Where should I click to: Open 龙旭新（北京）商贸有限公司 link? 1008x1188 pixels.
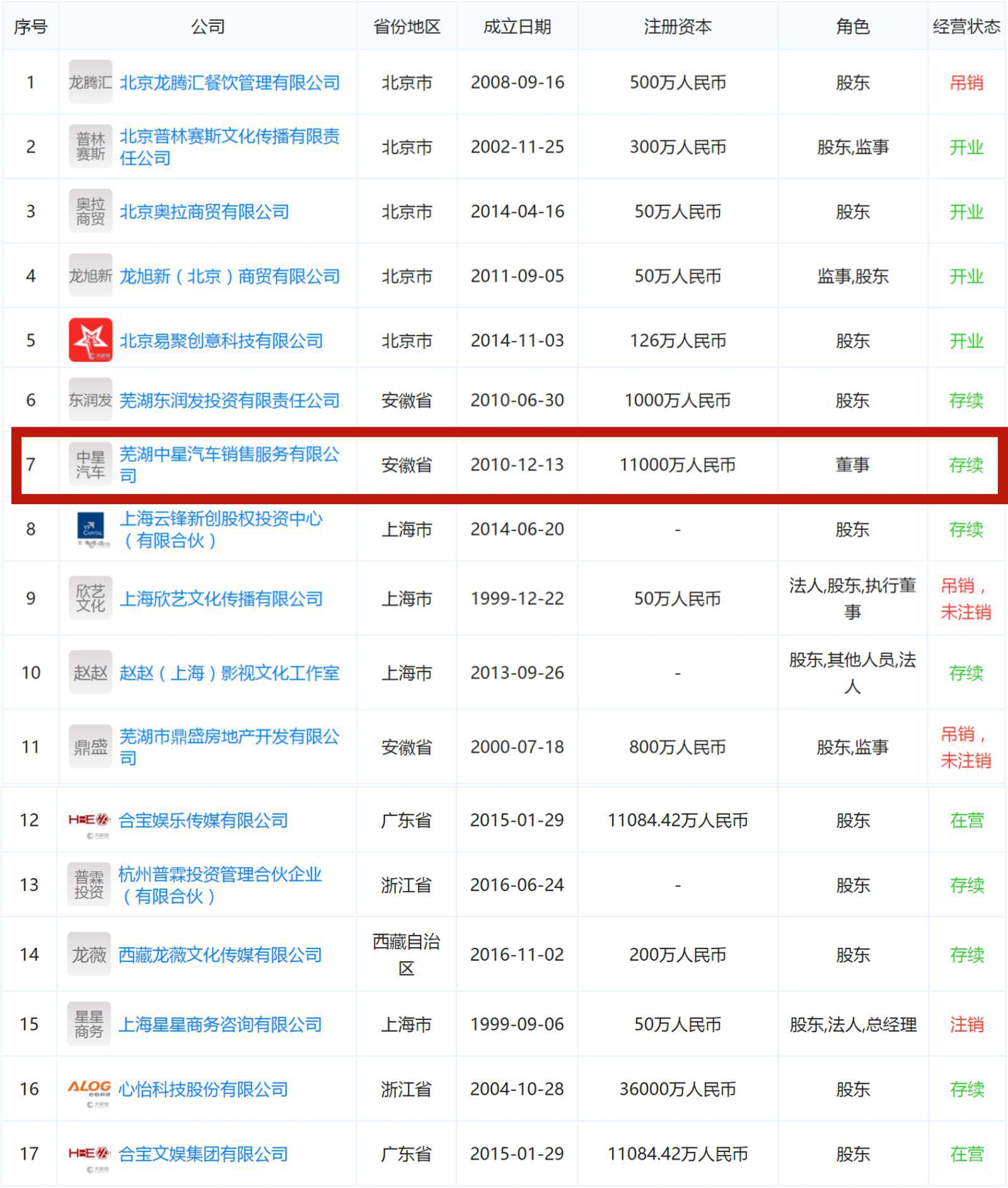pyautogui.click(x=229, y=276)
